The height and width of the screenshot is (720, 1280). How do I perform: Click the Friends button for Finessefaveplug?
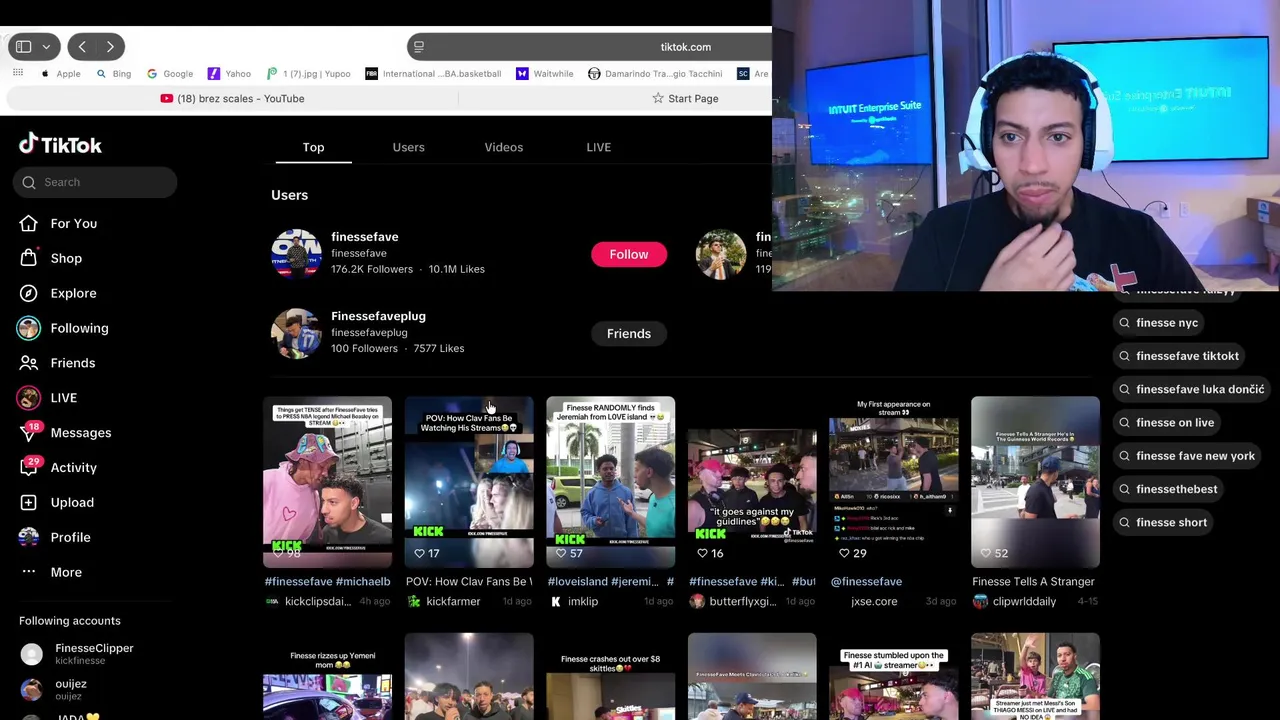click(629, 333)
